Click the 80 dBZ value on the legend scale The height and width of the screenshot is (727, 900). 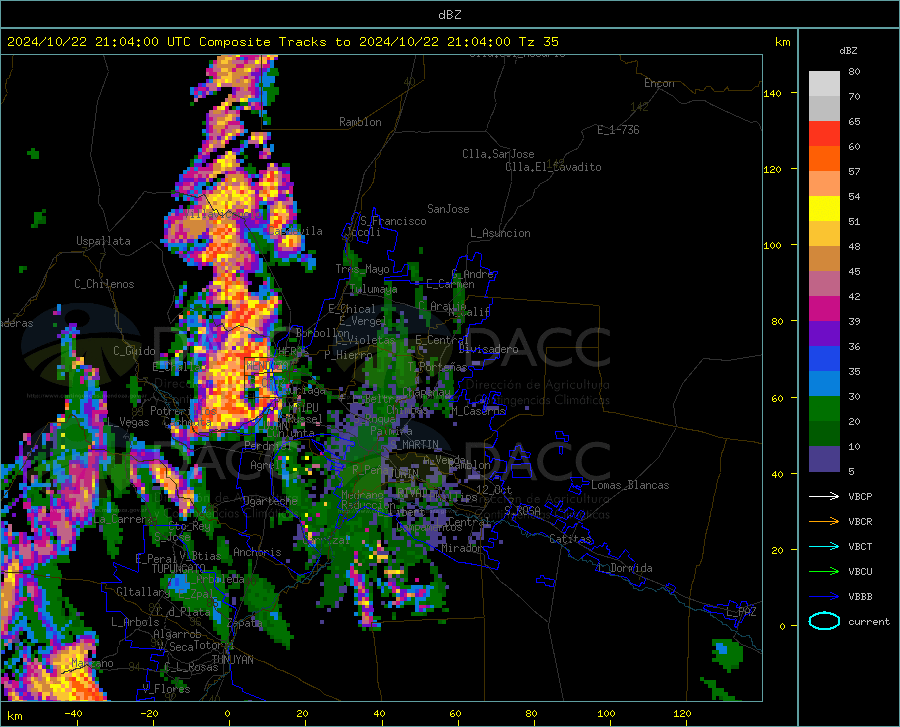[x=854, y=71]
